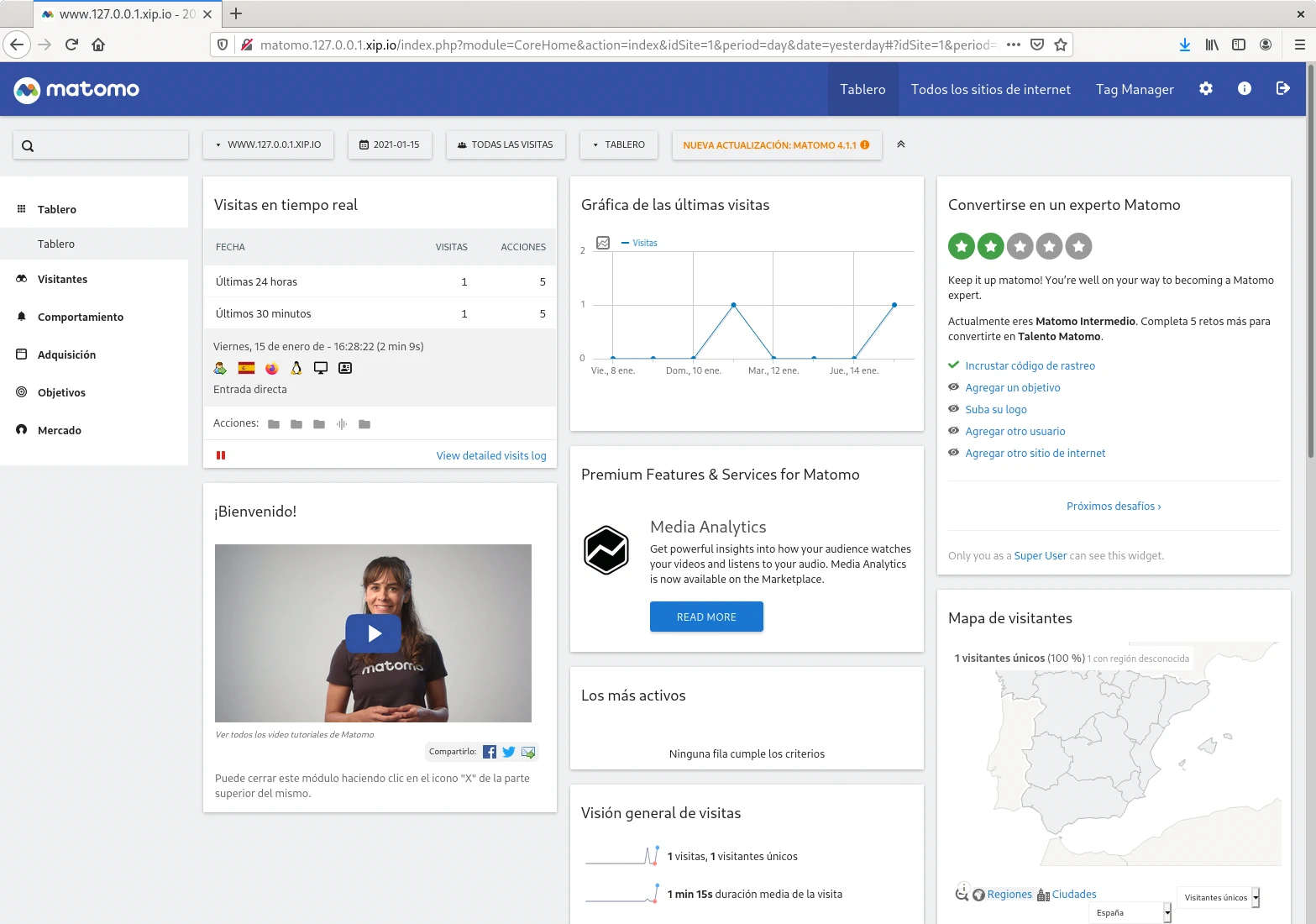Open the 2021-01-15 date picker

click(x=390, y=144)
